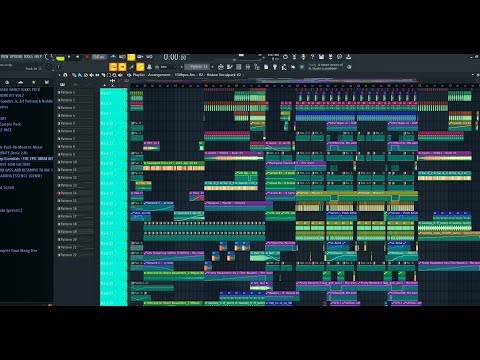Viewport: 480px width, 360px height.
Task: Open the HELP menu
Action: point(37,57)
